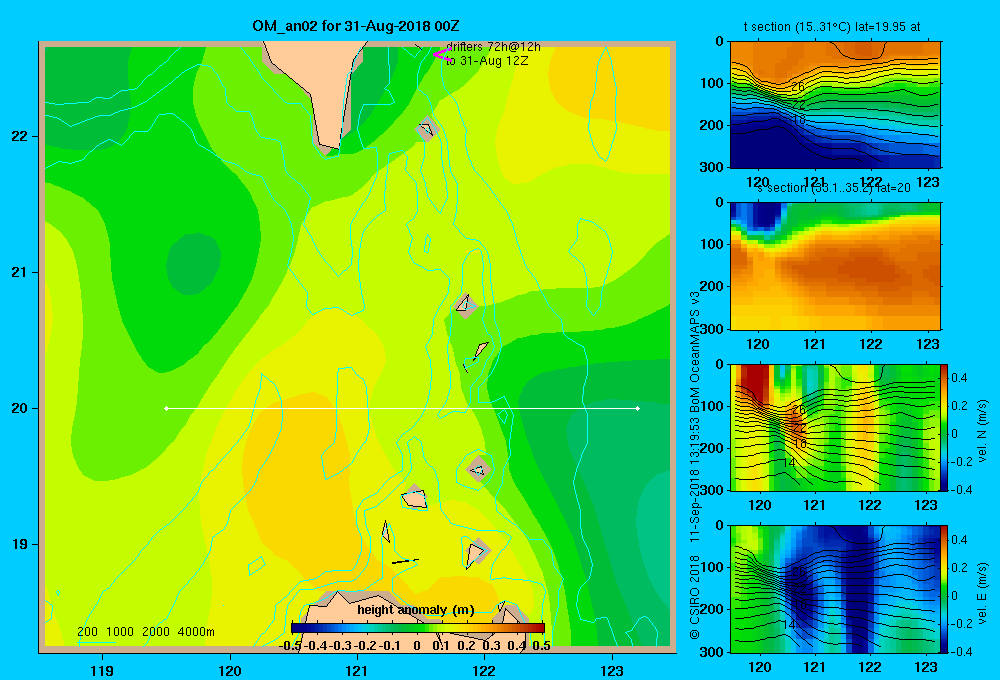The height and width of the screenshot is (680, 1000).
Task: Click the 300 depth label of the salinity section
Action: click(712, 329)
